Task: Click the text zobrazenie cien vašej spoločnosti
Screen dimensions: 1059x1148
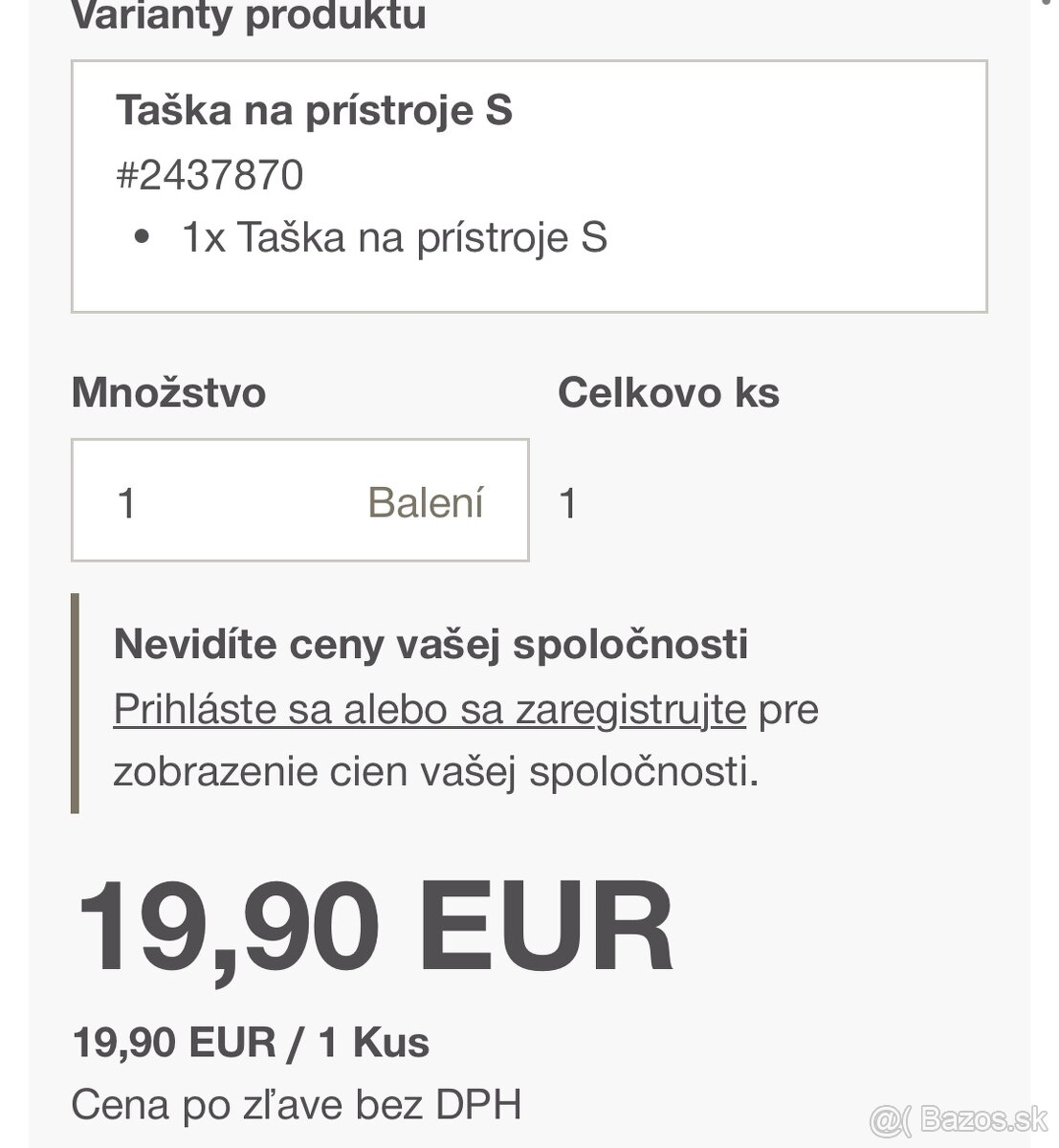Action: click(435, 772)
